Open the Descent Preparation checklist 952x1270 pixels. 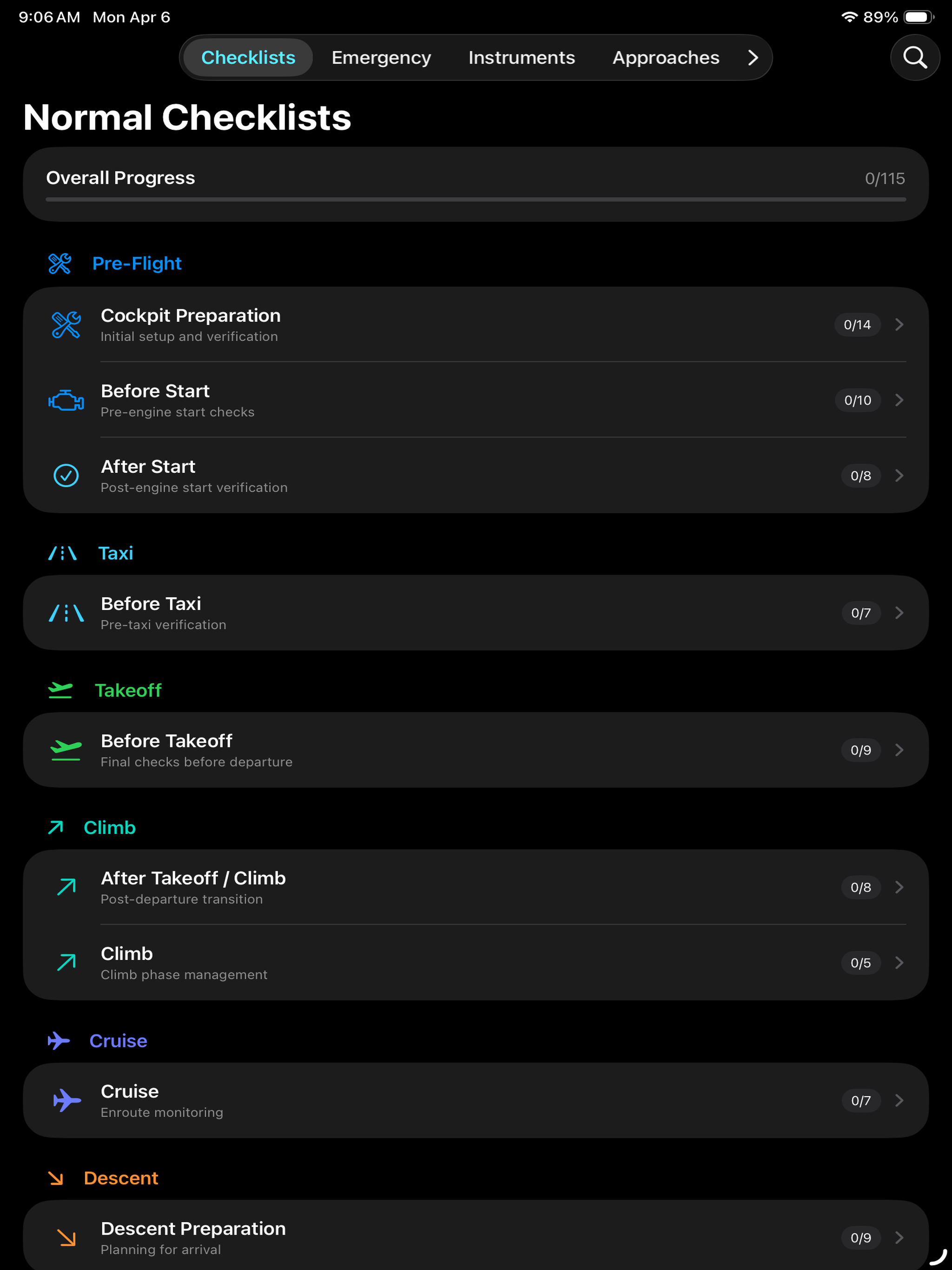(x=476, y=1237)
